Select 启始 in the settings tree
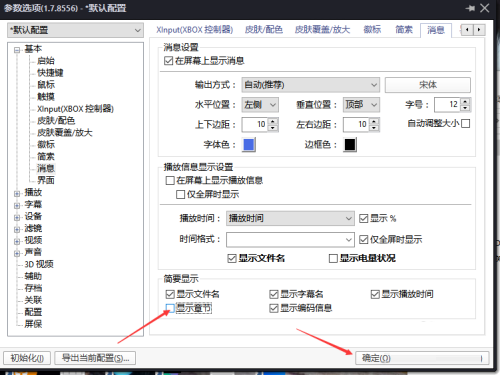 pos(46,61)
